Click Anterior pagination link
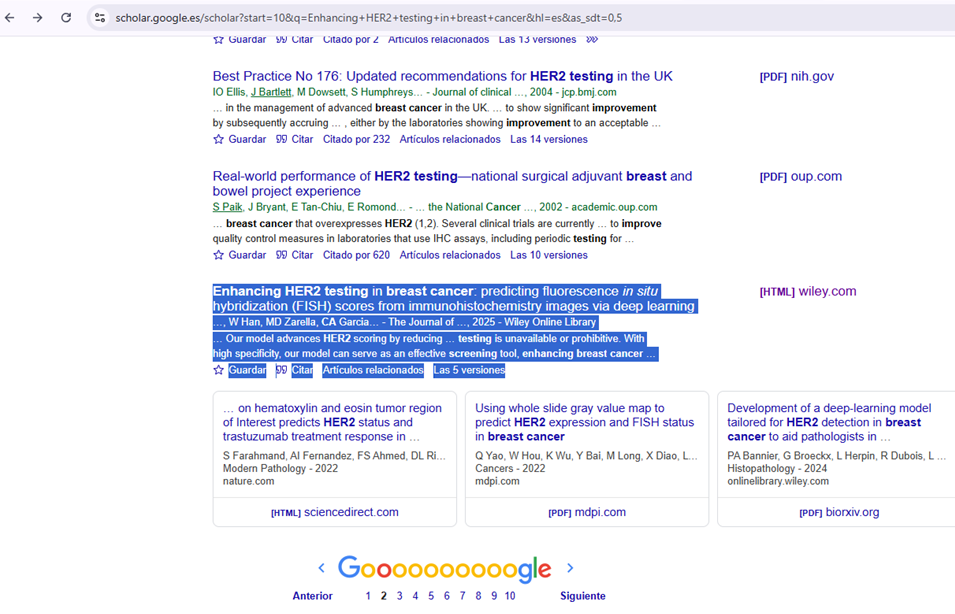The width and height of the screenshot is (955, 614). coord(312,596)
